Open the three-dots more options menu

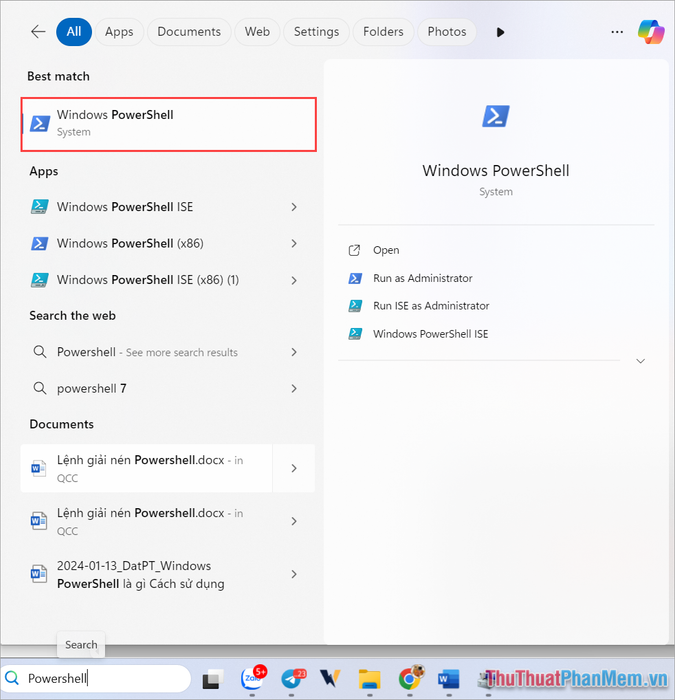[617, 32]
